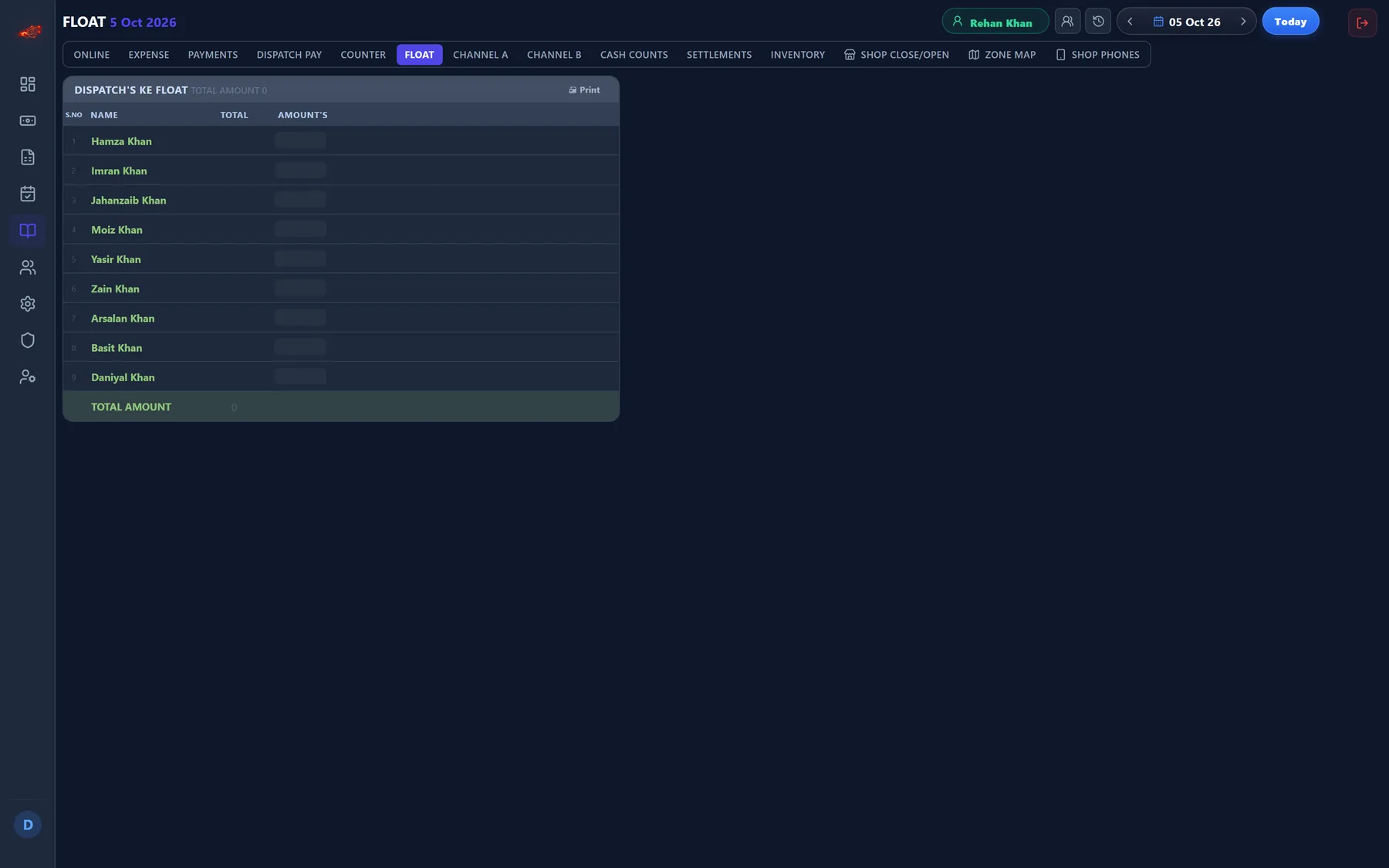This screenshot has height=868, width=1389.
Task: Click the name Arsalan Khan
Action: point(123,319)
